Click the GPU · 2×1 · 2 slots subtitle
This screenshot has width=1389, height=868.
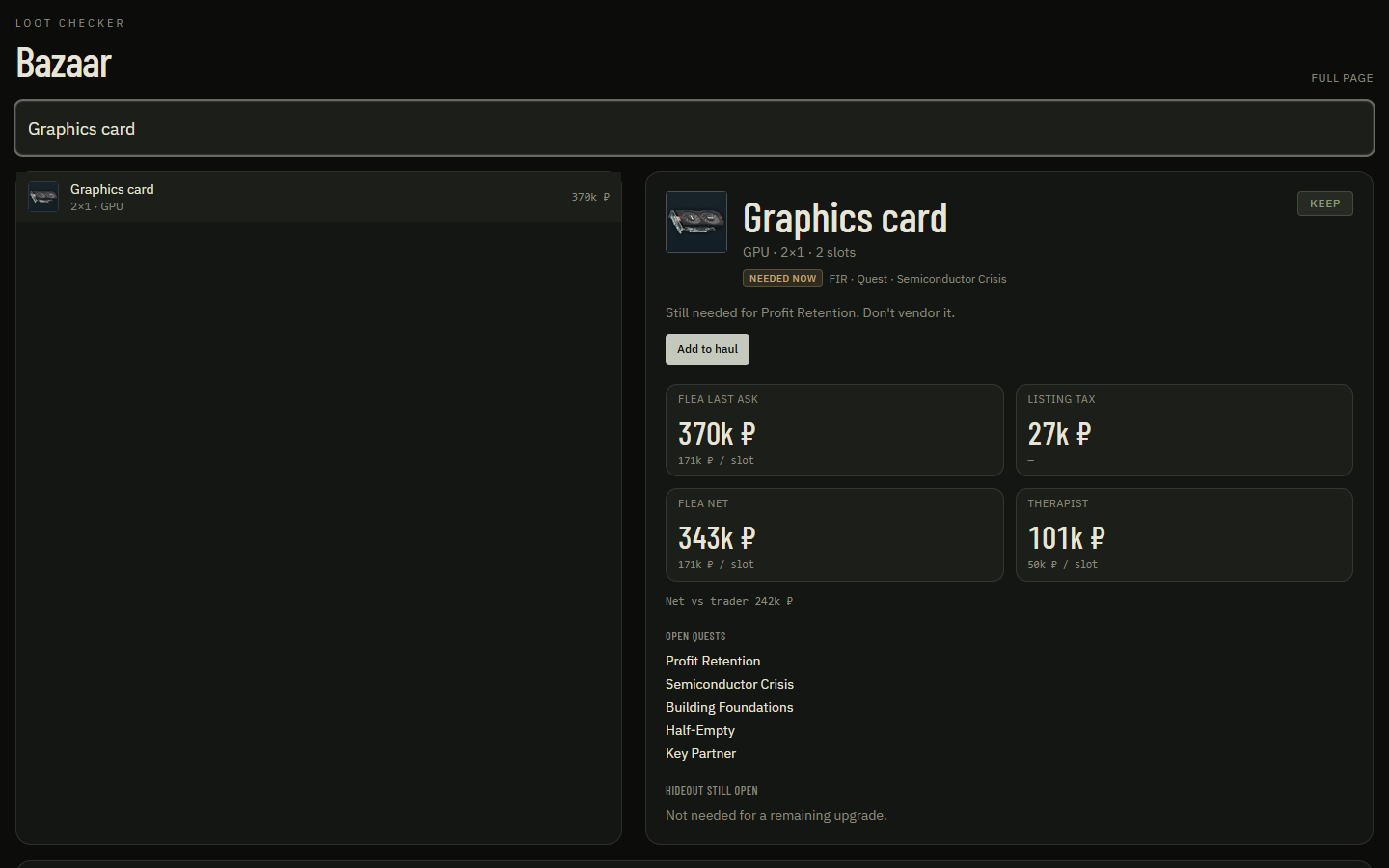[x=799, y=252]
